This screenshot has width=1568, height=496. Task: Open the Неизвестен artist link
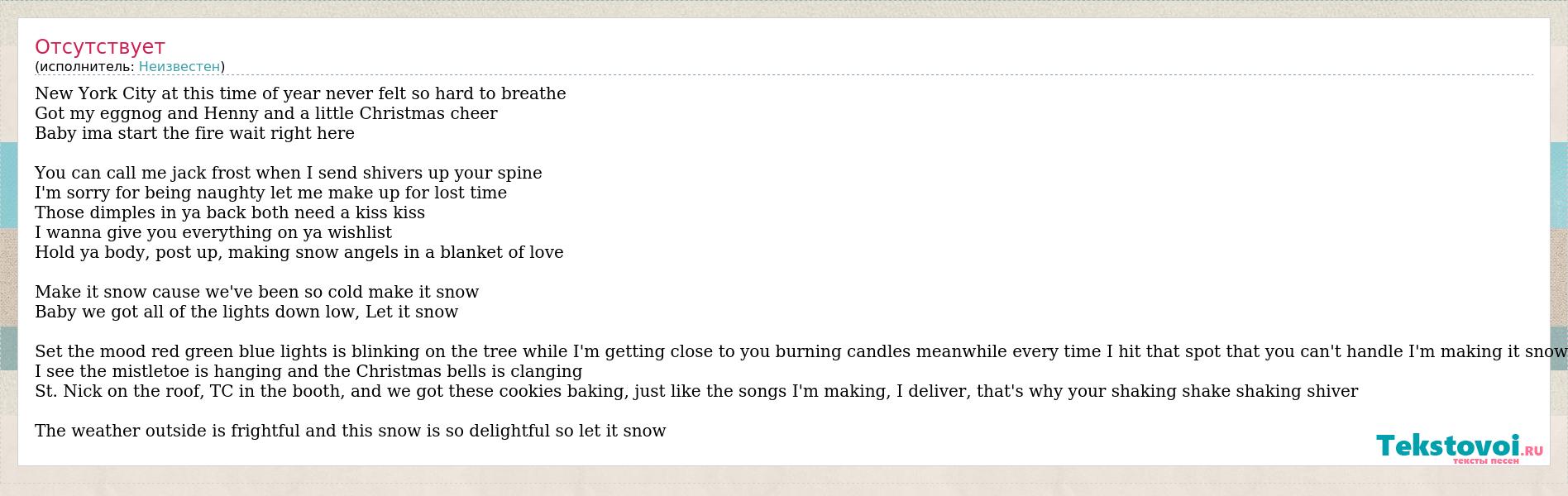179,67
